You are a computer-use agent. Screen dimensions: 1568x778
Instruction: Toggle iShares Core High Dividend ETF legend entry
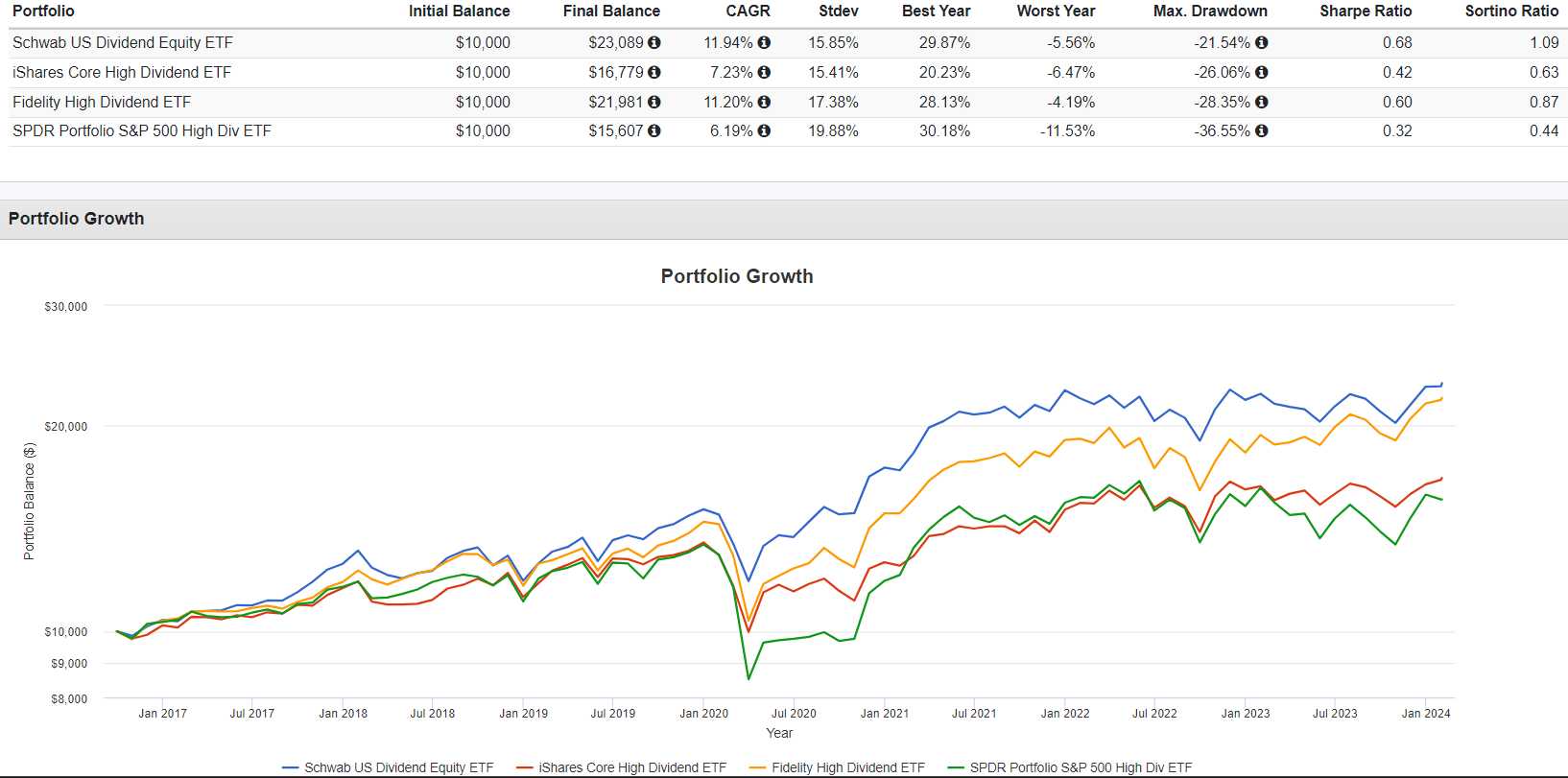(x=621, y=767)
